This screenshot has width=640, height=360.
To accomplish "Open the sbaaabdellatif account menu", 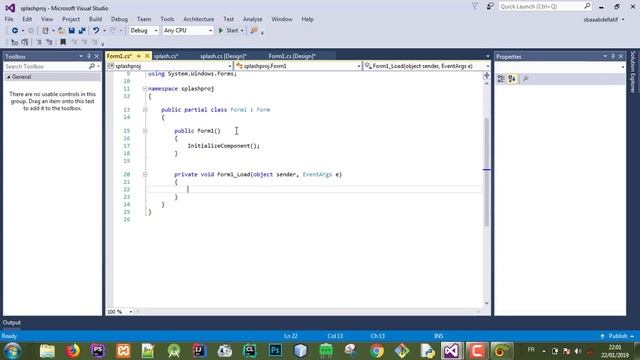I will 604,19.
